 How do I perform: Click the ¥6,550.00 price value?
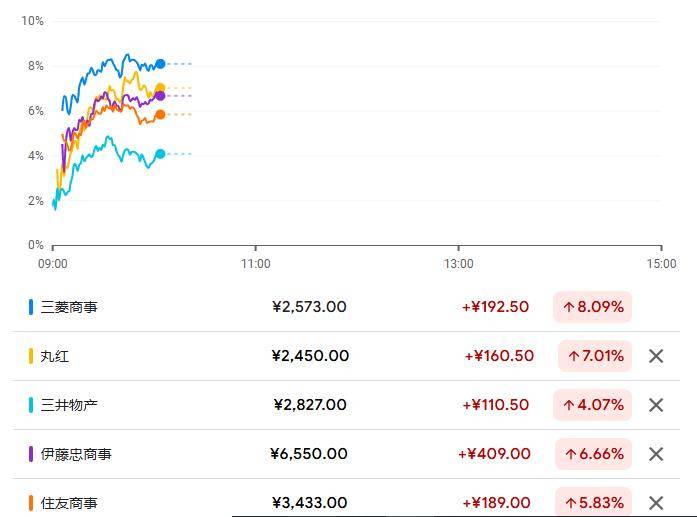tap(309, 454)
